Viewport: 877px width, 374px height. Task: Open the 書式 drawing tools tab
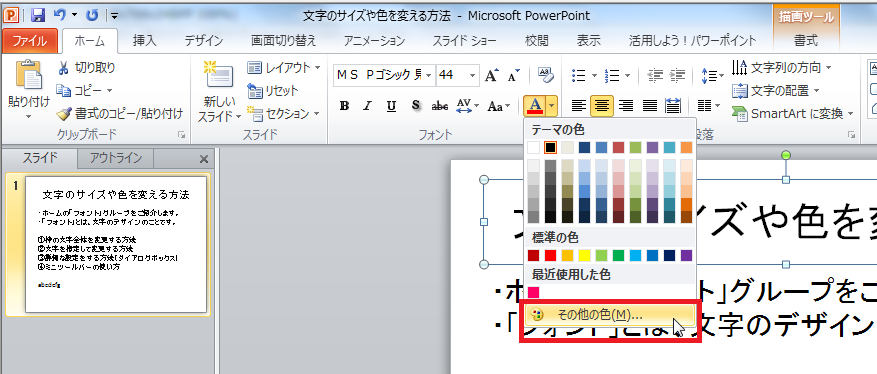(x=806, y=40)
